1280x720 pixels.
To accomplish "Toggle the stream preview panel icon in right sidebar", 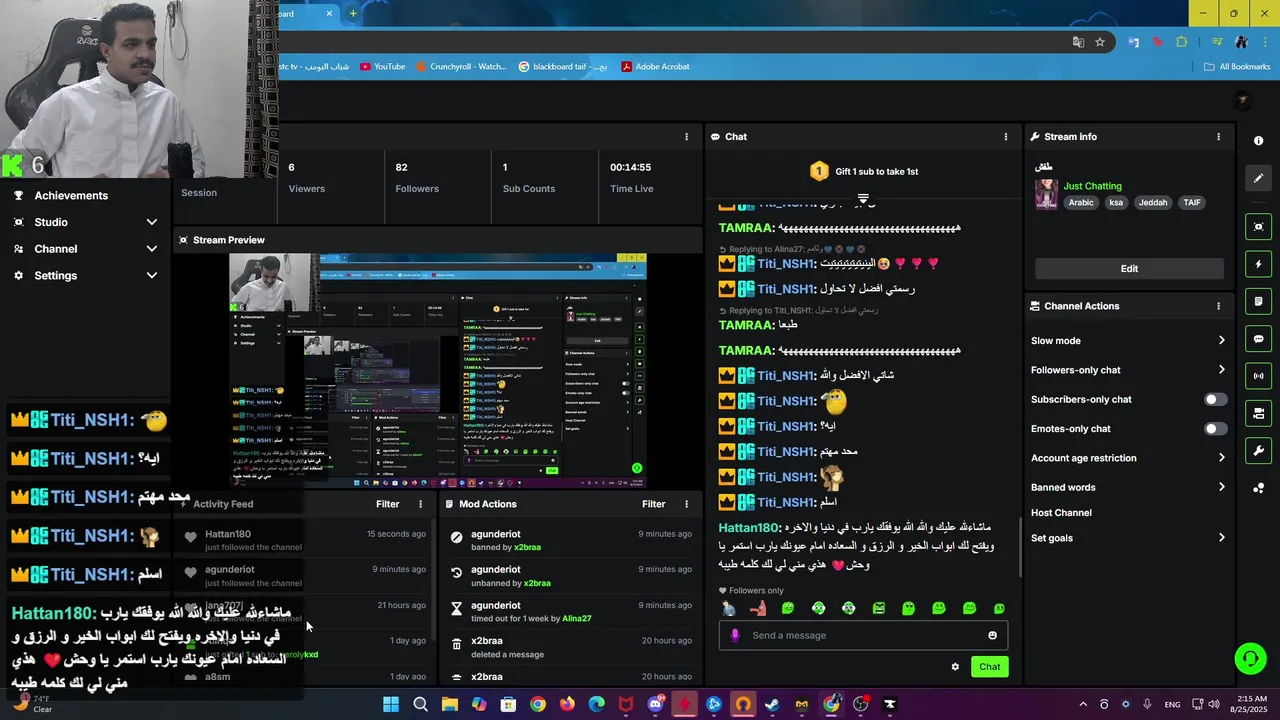I will (1259, 227).
